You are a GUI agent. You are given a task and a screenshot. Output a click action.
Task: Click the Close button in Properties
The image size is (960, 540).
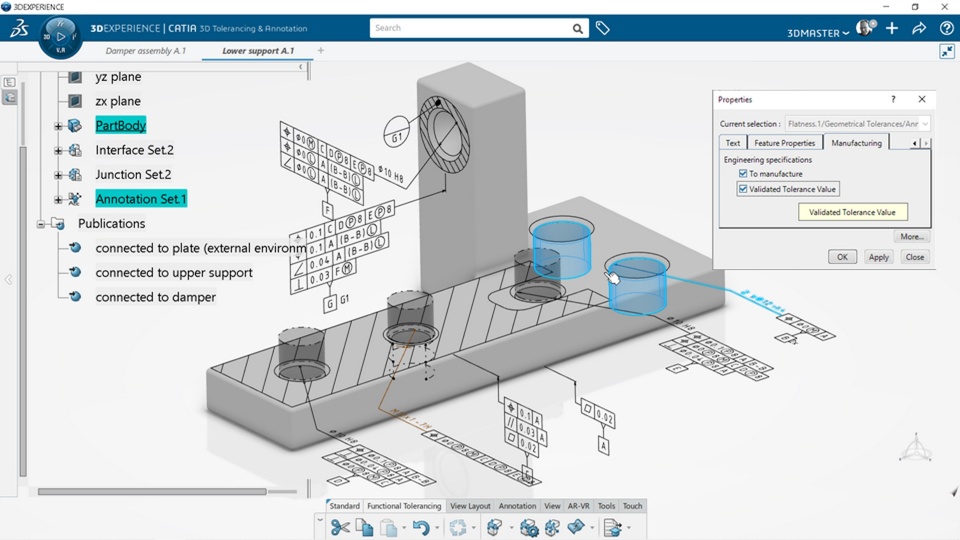point(915,257)
